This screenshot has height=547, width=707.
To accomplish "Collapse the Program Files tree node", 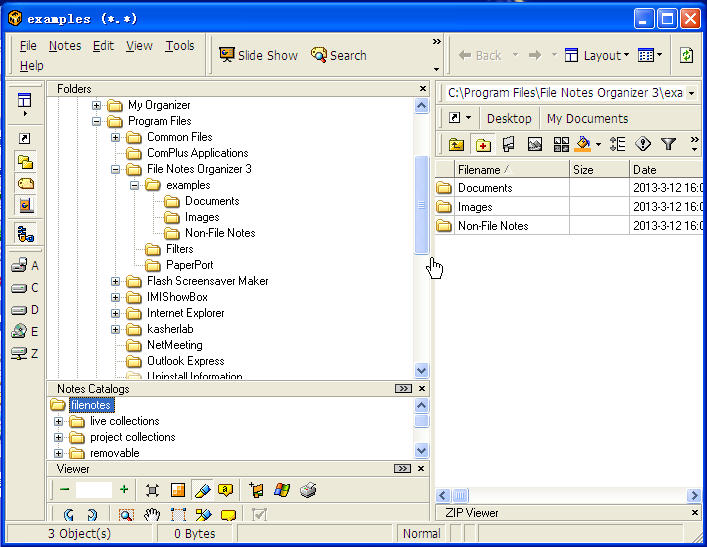I will [x=97, y=121].
